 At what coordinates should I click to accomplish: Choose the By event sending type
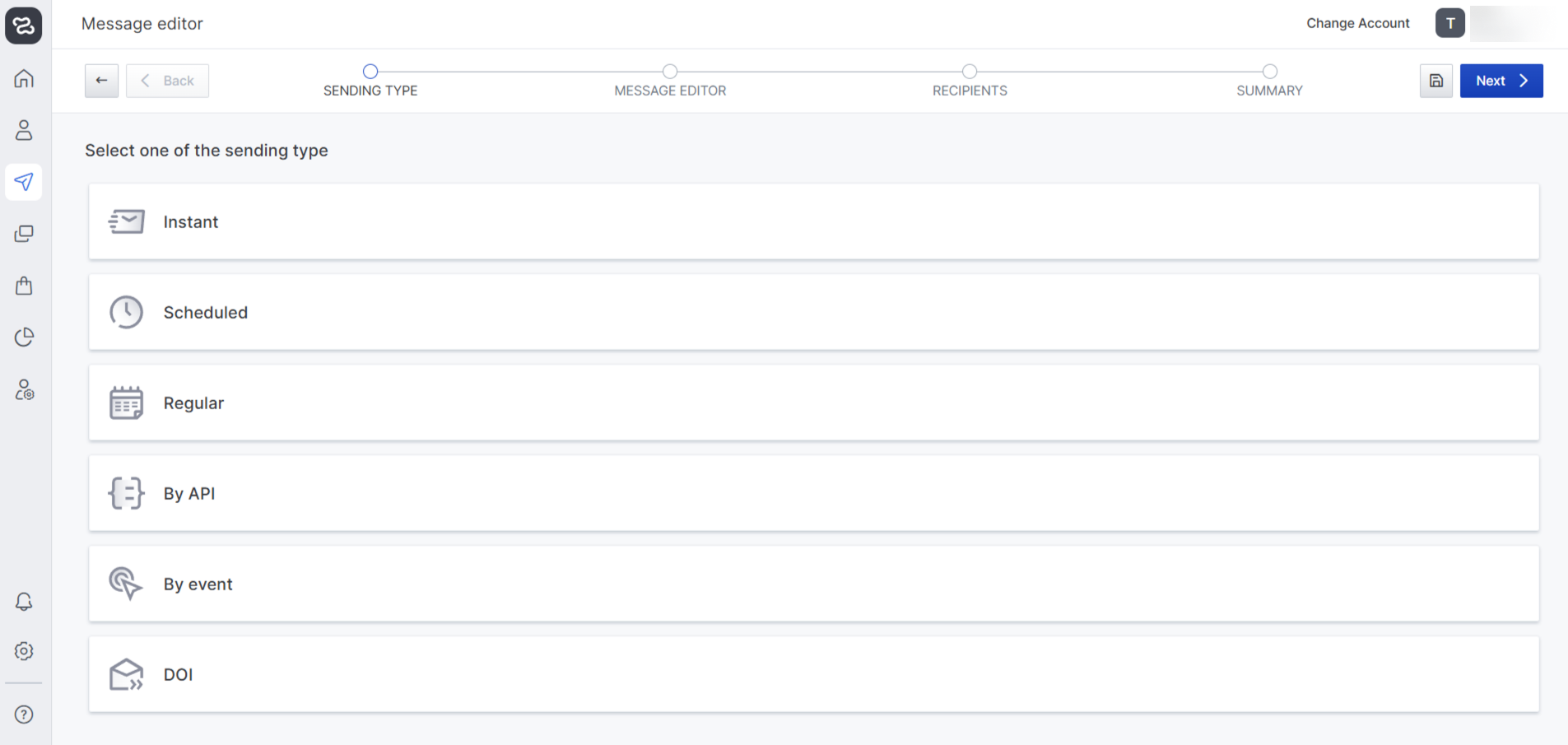click(x=813, y=584)
